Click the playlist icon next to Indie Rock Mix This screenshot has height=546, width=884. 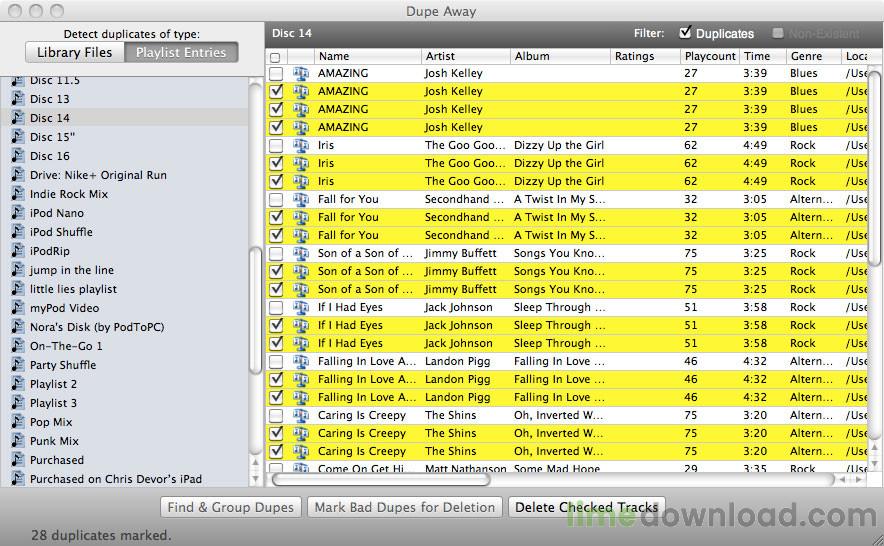click(x=16, y=194)
